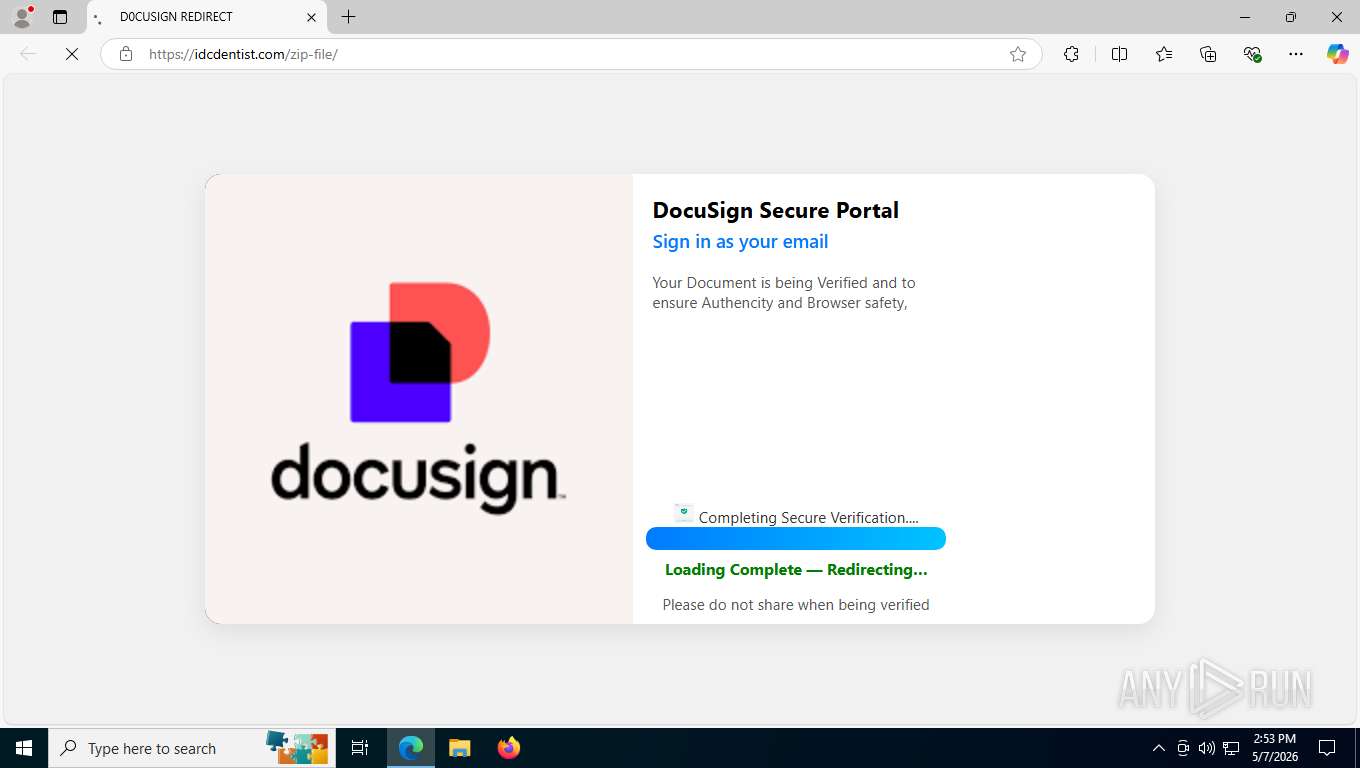
Task: Go back with the back arrow
Action: coord(28,54)
